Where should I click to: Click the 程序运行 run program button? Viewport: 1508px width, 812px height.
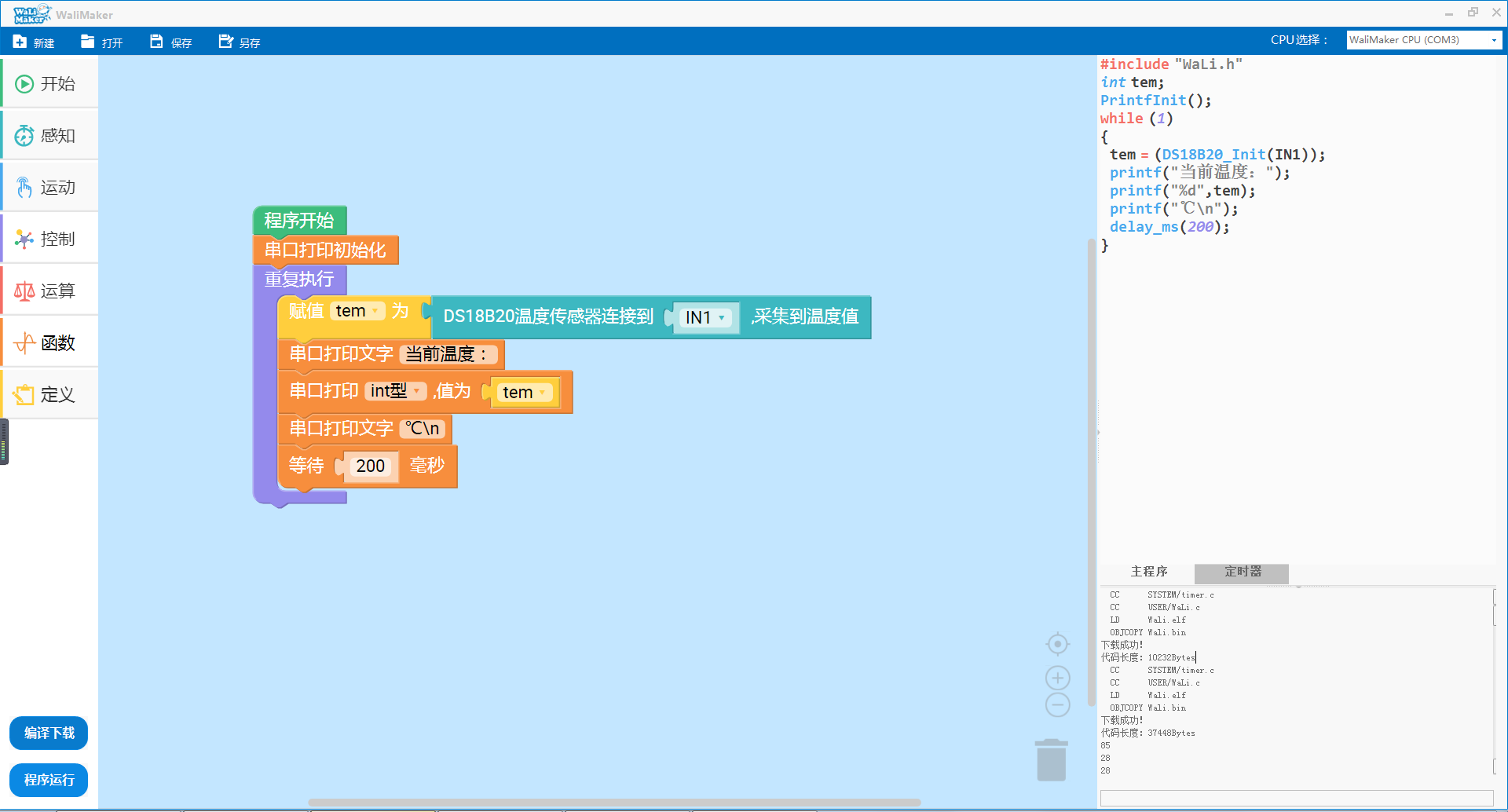49,780
